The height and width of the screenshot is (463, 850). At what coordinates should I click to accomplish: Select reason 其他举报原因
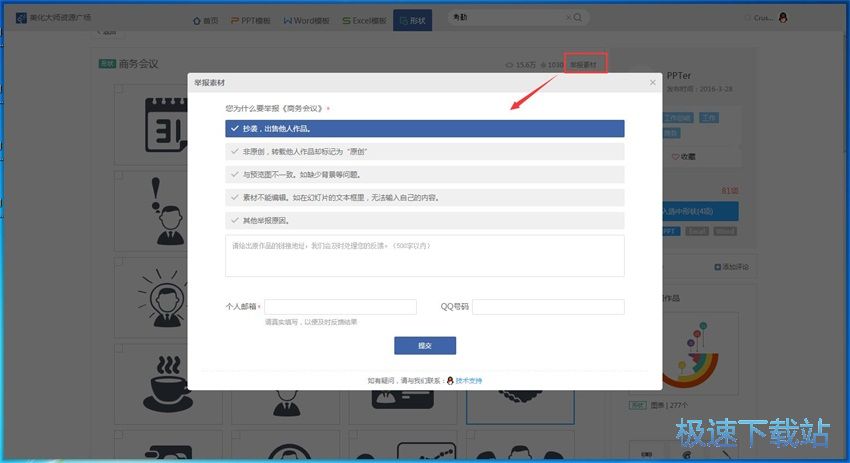tap(424, 221)
